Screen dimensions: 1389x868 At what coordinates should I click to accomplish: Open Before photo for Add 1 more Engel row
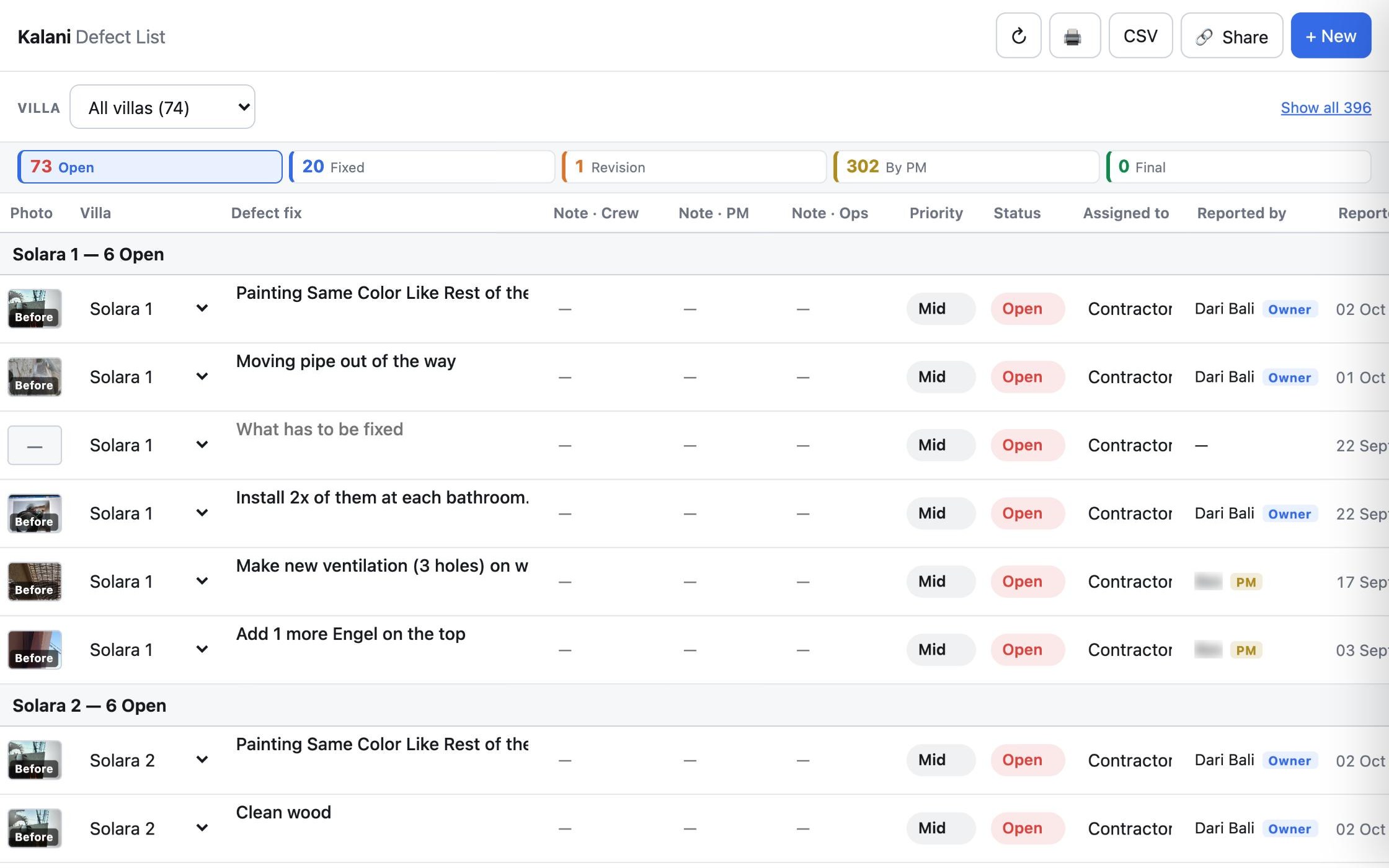(x=35, y=650)
